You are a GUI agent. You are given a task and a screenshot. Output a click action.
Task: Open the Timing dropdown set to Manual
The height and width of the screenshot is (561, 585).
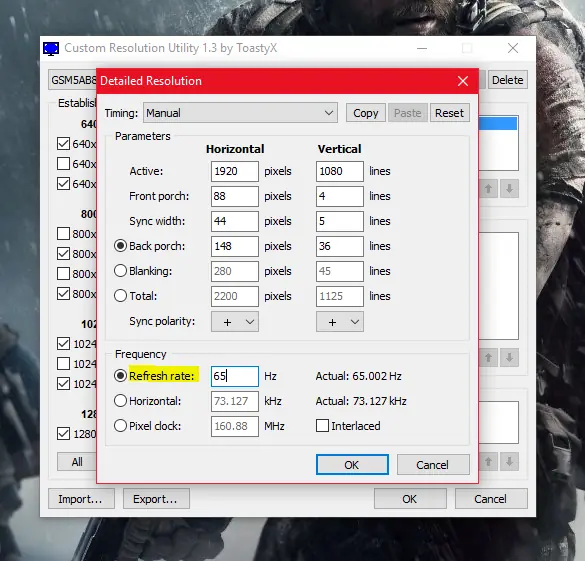click(240, 113)
